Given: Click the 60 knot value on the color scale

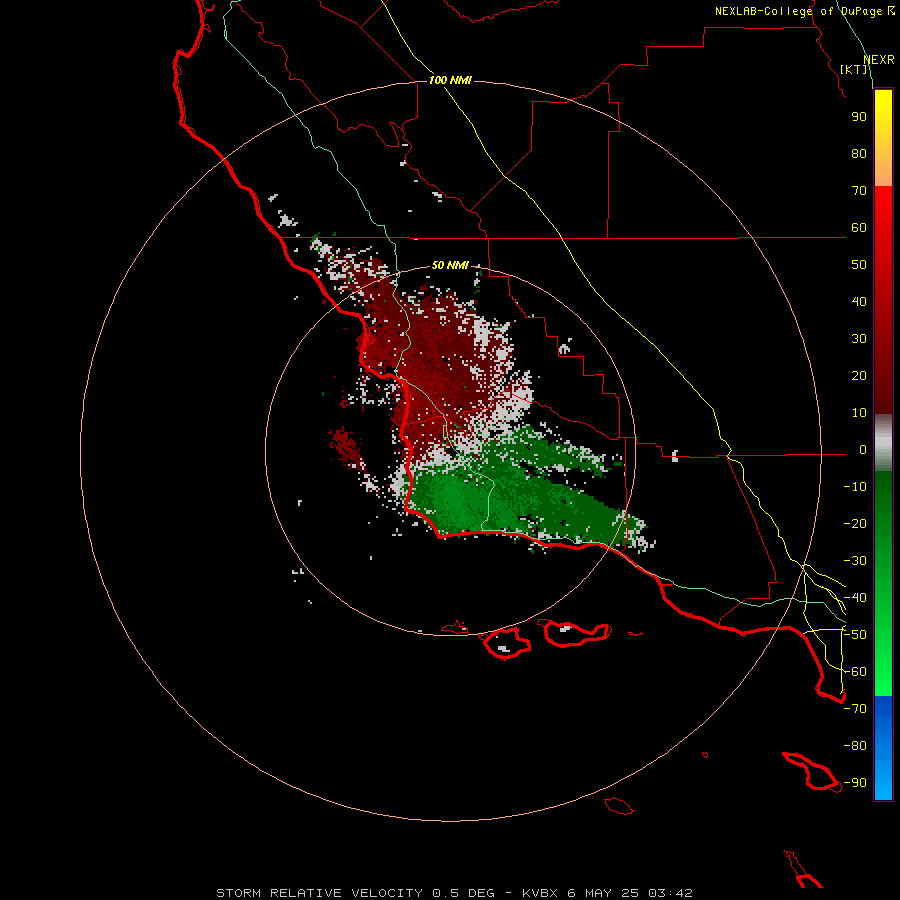Looking at the screenshot, I should (859, 228).
